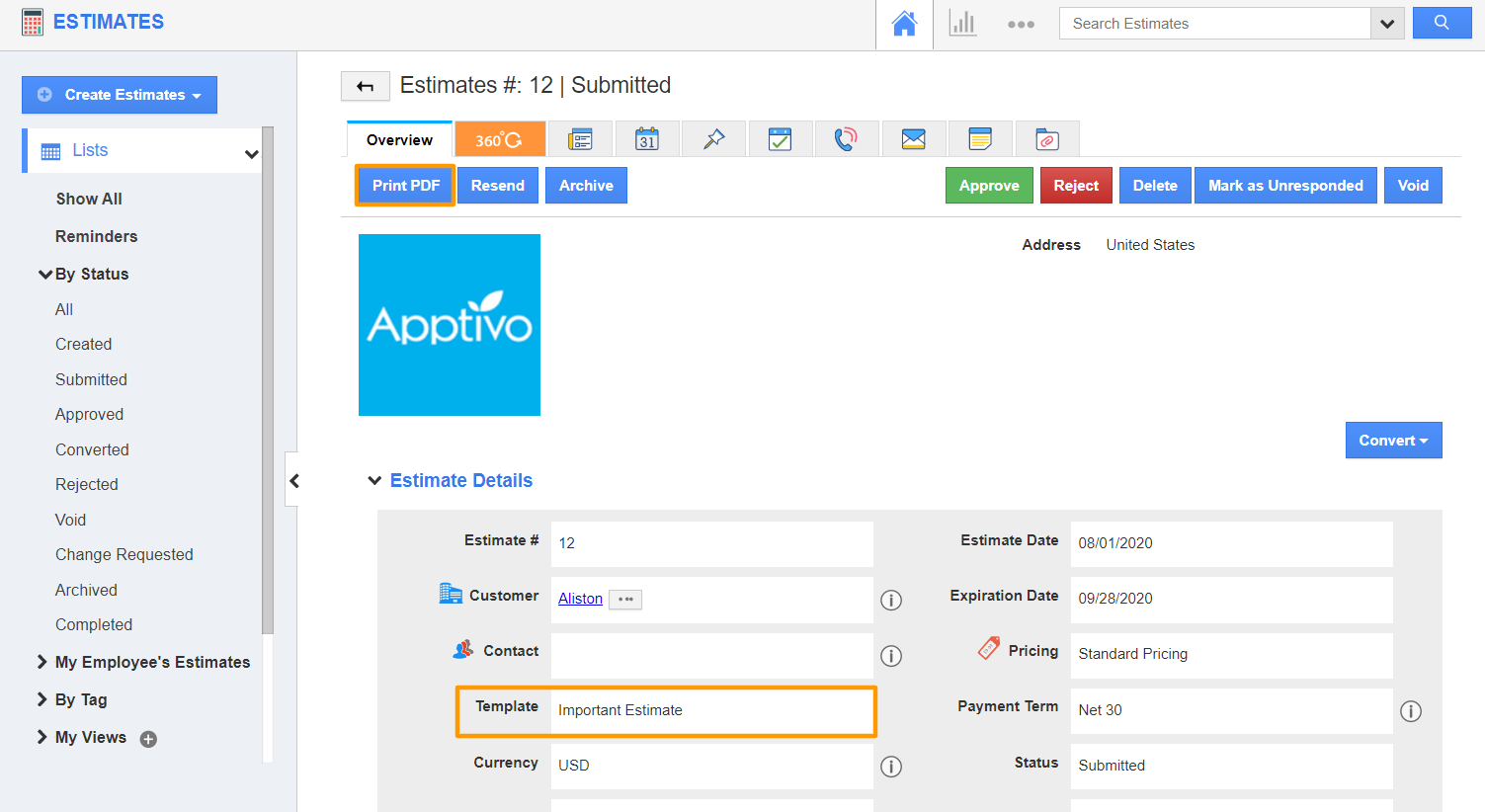
Task: Open the News Feed icon tab
Action: pyautogui.click(x=580, y=138)
